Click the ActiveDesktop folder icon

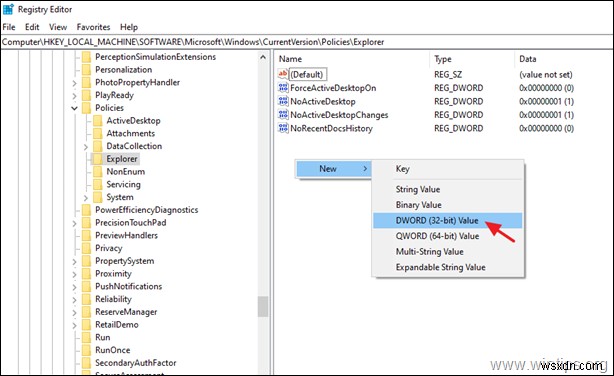(x=98, y=121)
